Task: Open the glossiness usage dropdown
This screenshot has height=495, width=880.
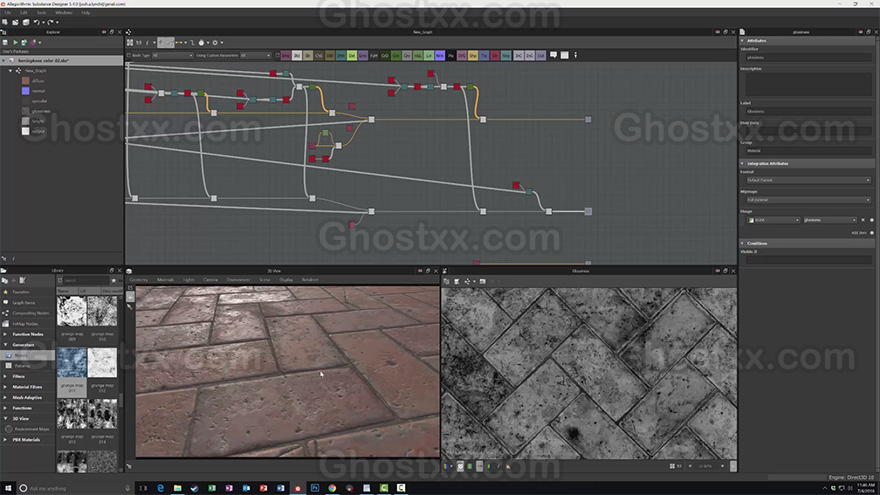Action: [830, 220]
